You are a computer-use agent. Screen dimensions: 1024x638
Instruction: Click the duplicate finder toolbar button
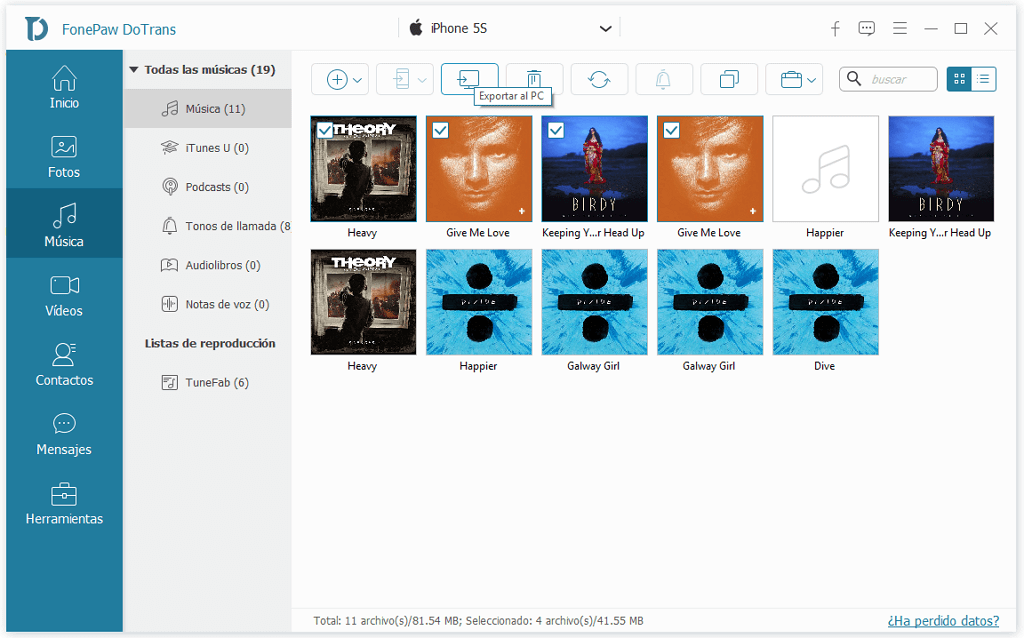tap(729, 80)
